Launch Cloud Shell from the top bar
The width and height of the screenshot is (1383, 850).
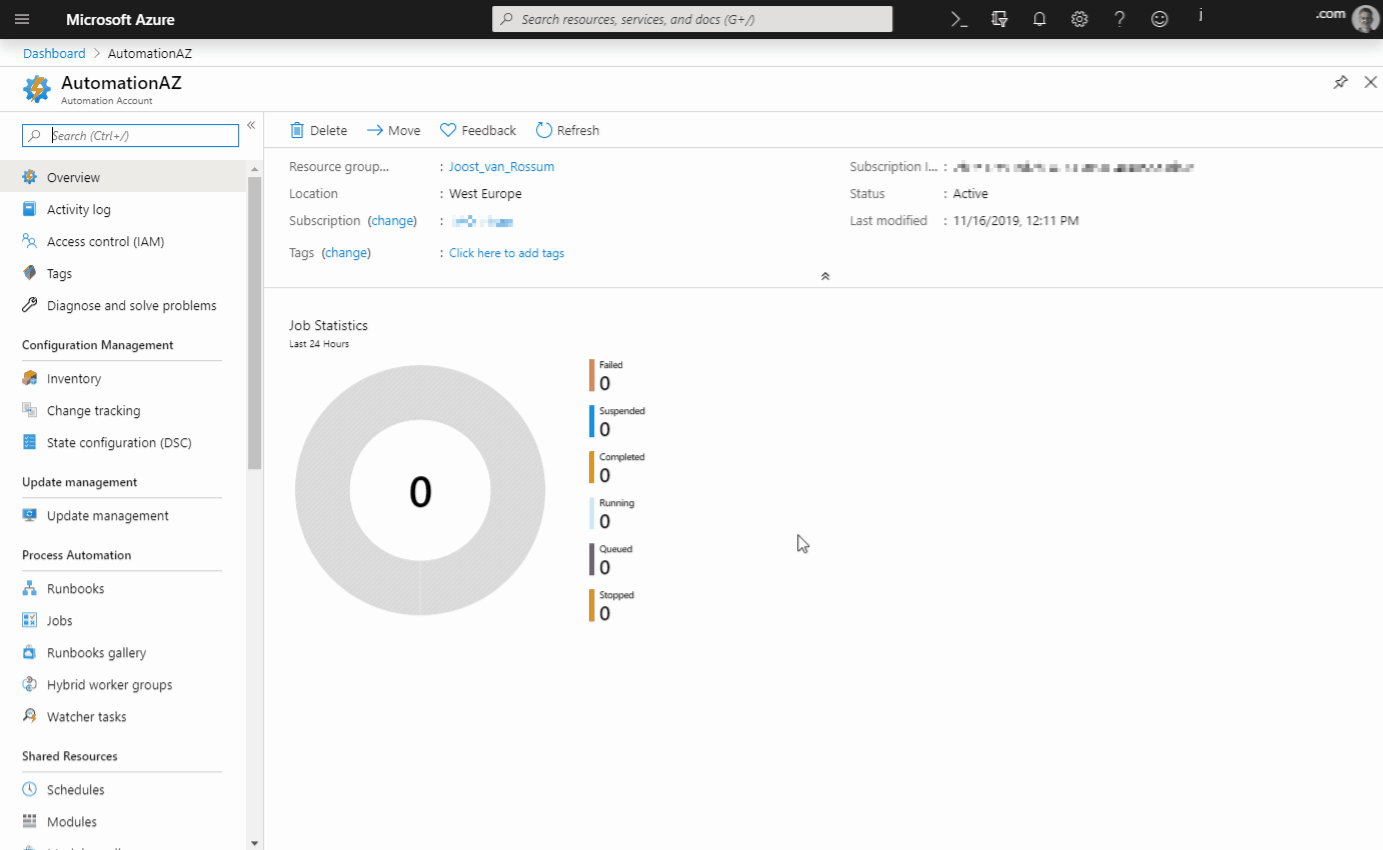958,18
